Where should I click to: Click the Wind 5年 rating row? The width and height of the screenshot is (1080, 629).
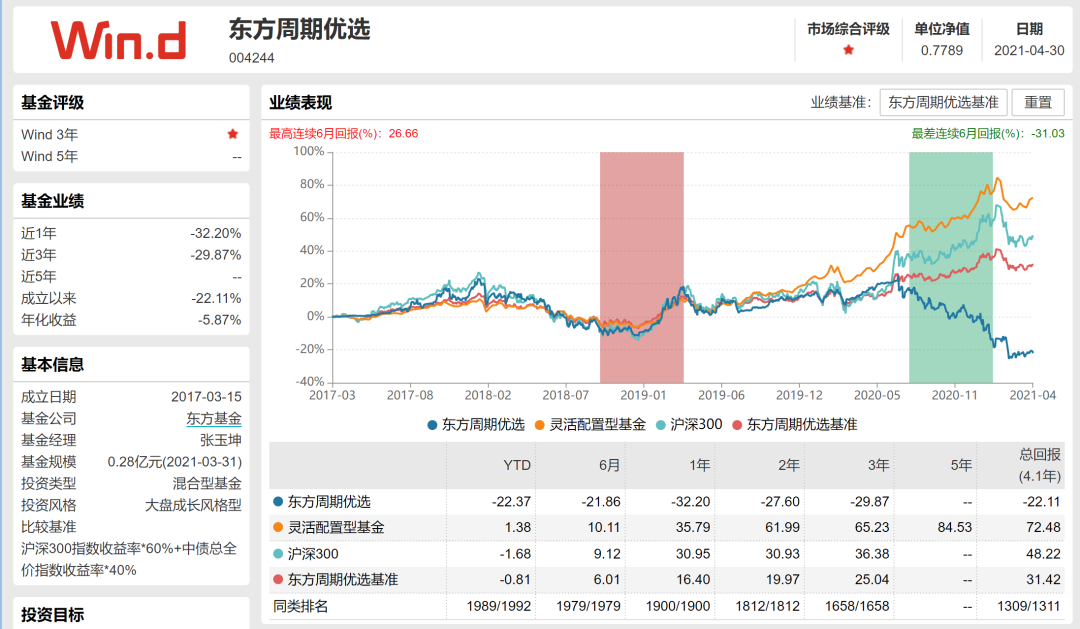pyautogui.click(x=131, y=156)
